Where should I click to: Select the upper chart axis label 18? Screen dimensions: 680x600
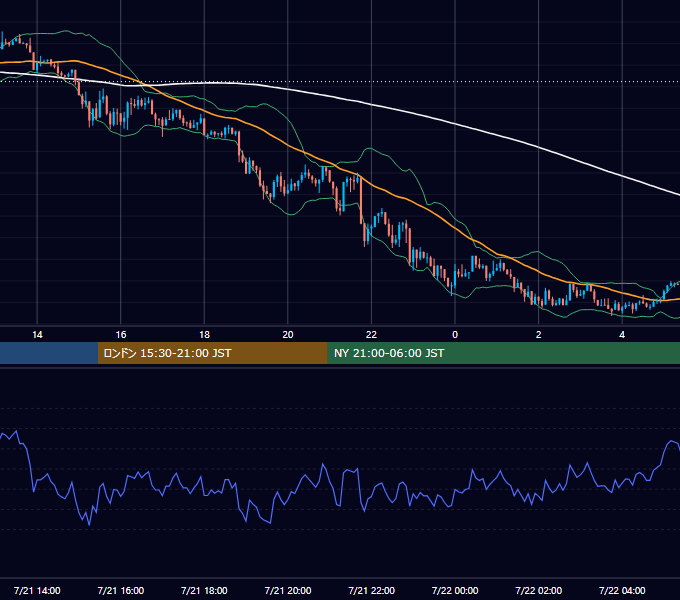tap(204, 335)
